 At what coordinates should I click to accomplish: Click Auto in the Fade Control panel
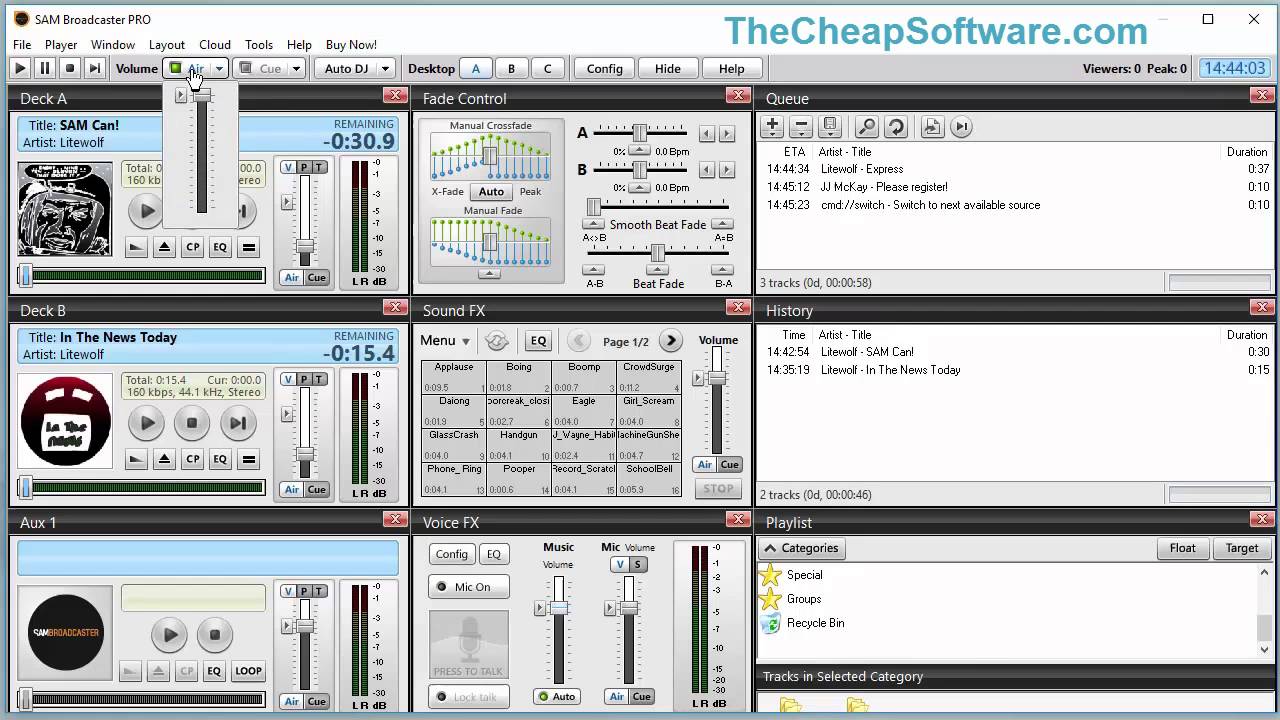point(491,192)
